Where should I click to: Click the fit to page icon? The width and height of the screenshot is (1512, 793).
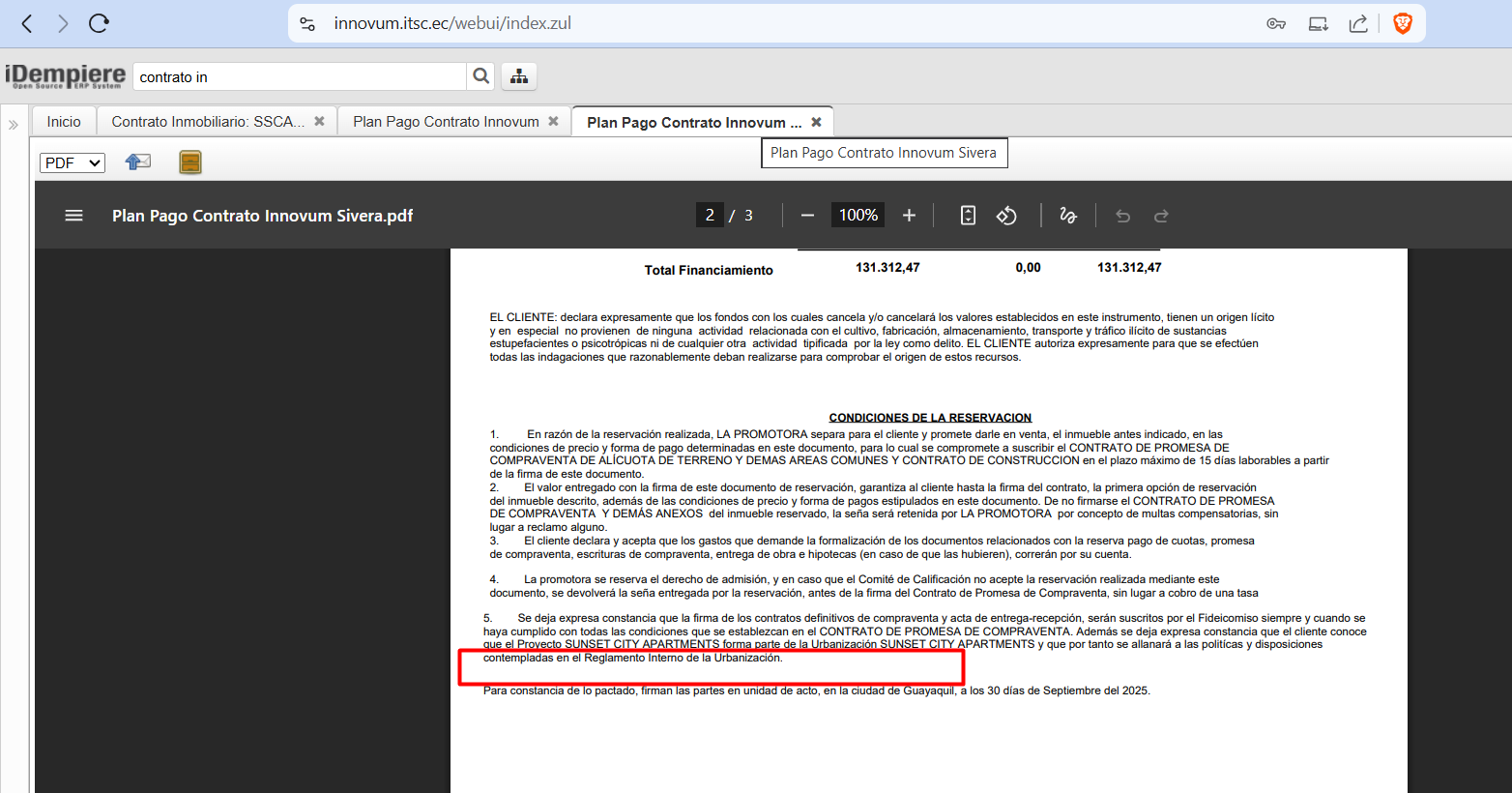(x=968, y=216)
